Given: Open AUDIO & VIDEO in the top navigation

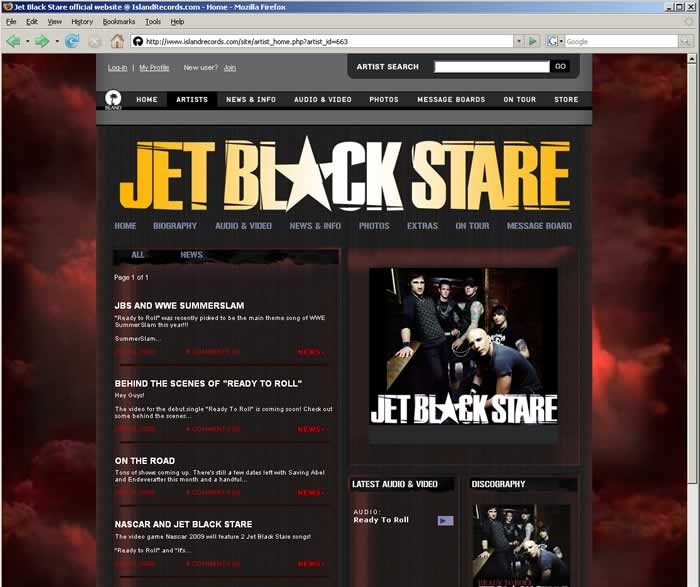Looking at the screenshot, I should point(323,100).
